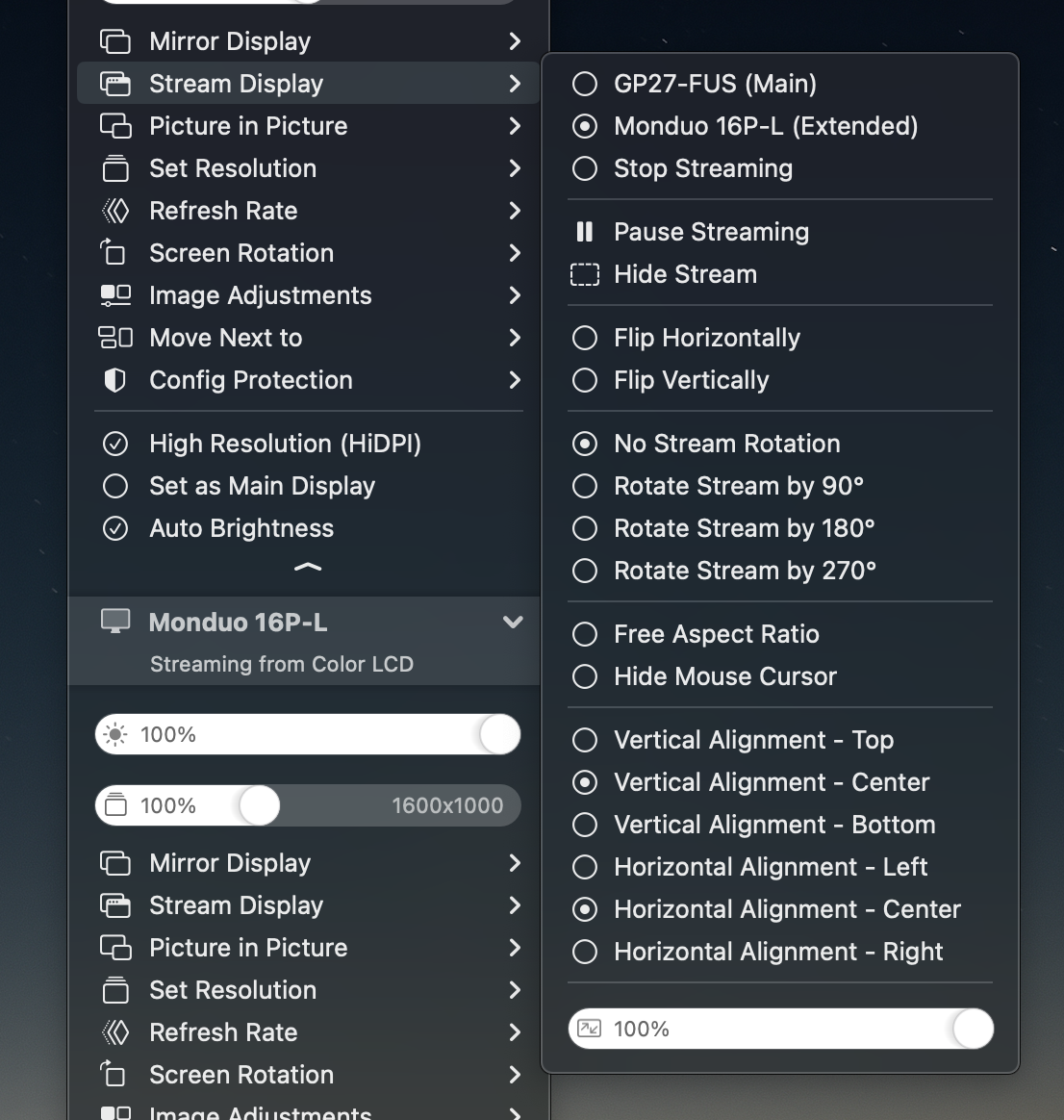Adjust the 1600x1000 resolution slider
This screenshot has width=1064, height=1120.
tap(260, 805)
